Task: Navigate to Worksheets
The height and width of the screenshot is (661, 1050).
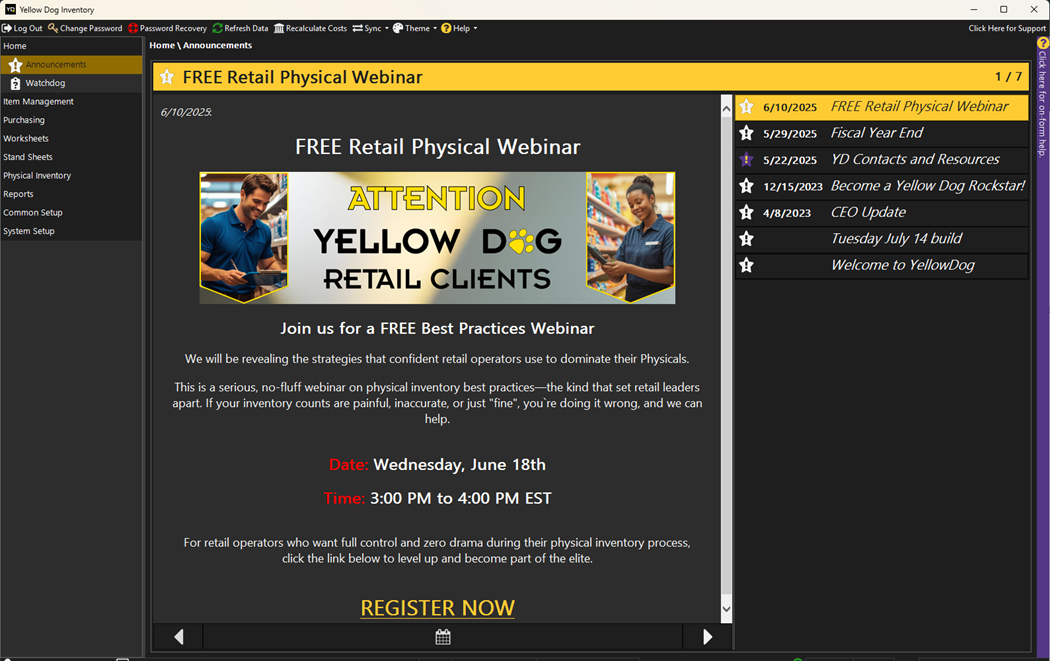Action: coord(25,139)
